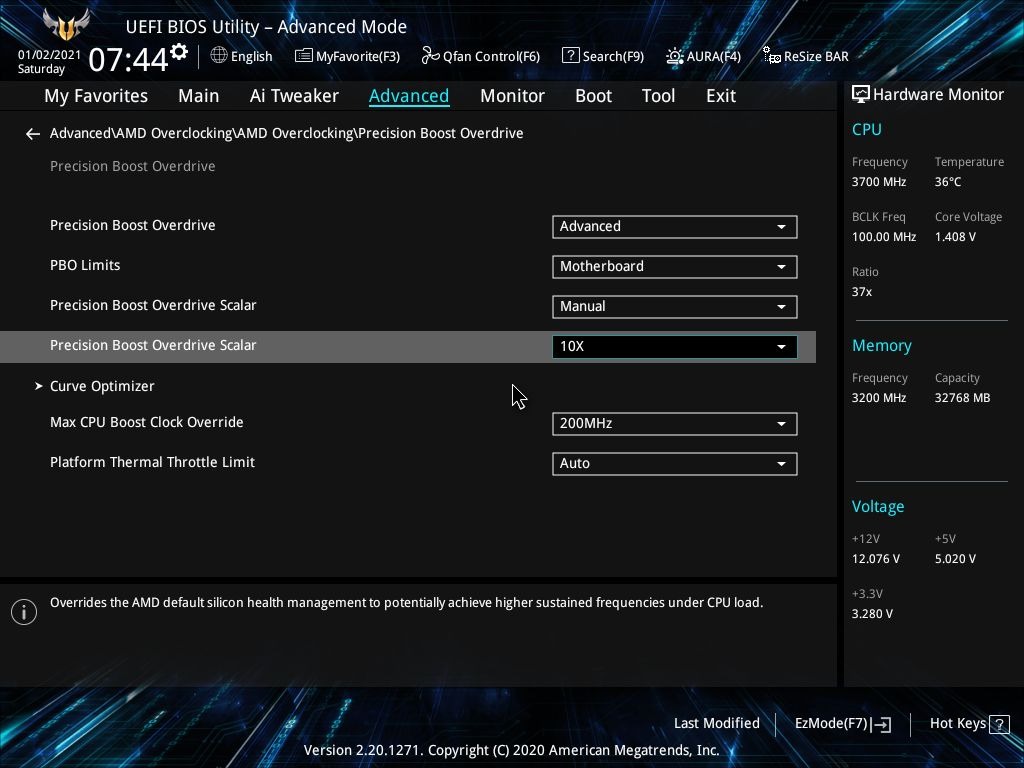Open Qfan Control fan icon
This screenshot has height=768, width=1024.
pyautogui.click(x=430, y=56)
